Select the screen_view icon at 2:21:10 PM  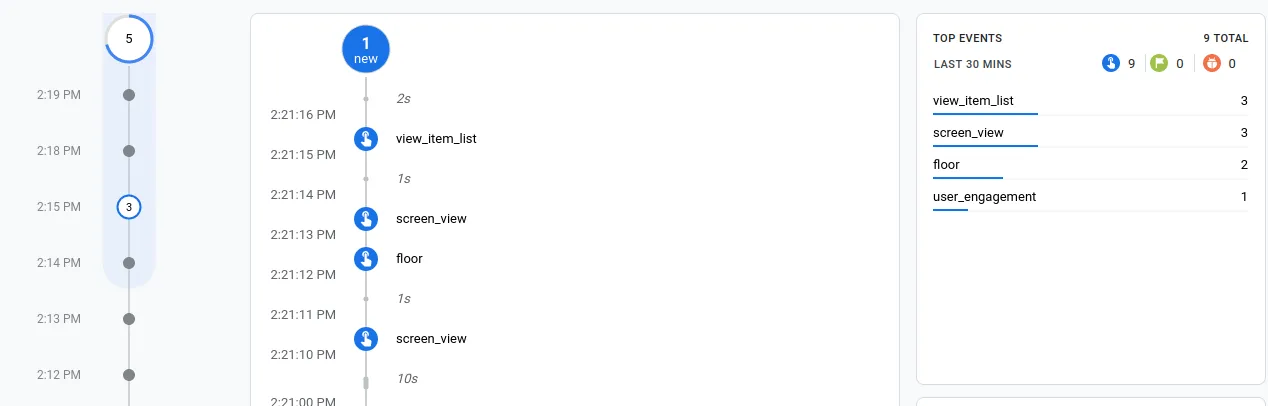(x=366, y=339)
